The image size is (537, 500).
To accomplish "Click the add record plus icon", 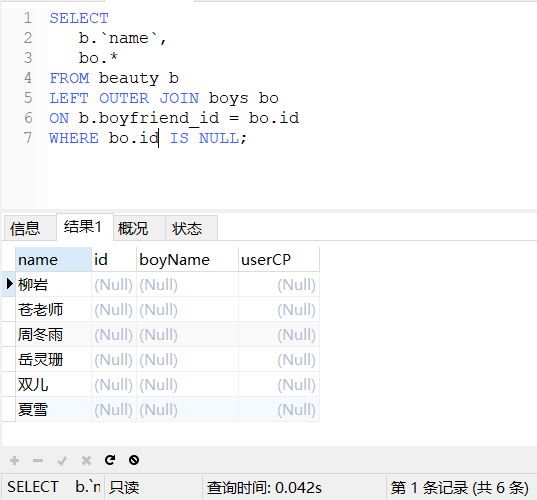I will coord(14,460).
